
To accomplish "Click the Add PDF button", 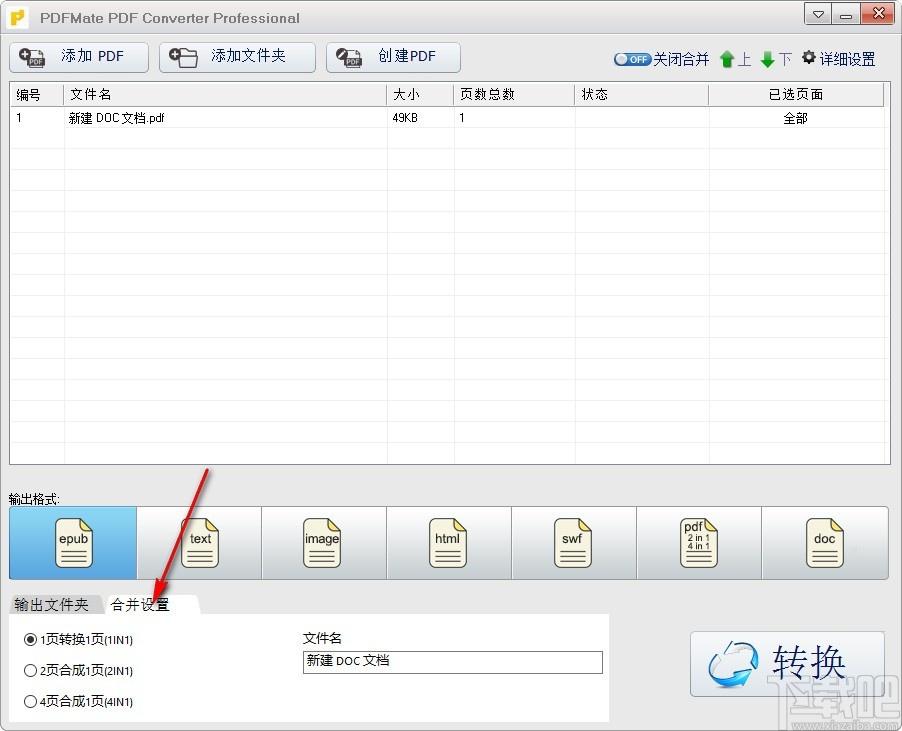I will pos(79,58).
